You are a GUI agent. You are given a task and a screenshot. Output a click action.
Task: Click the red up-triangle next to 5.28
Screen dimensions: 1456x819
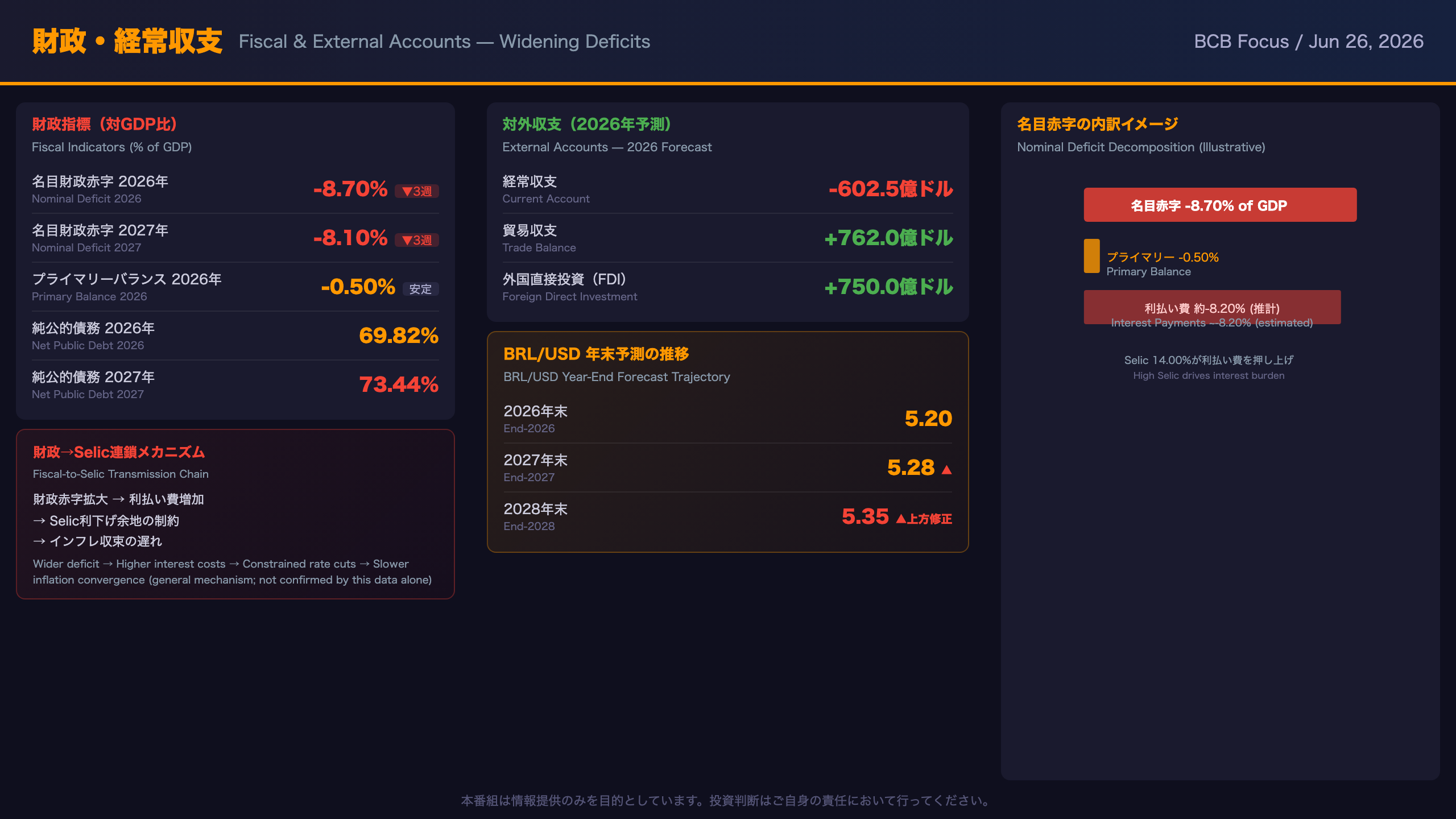[946, 469]
